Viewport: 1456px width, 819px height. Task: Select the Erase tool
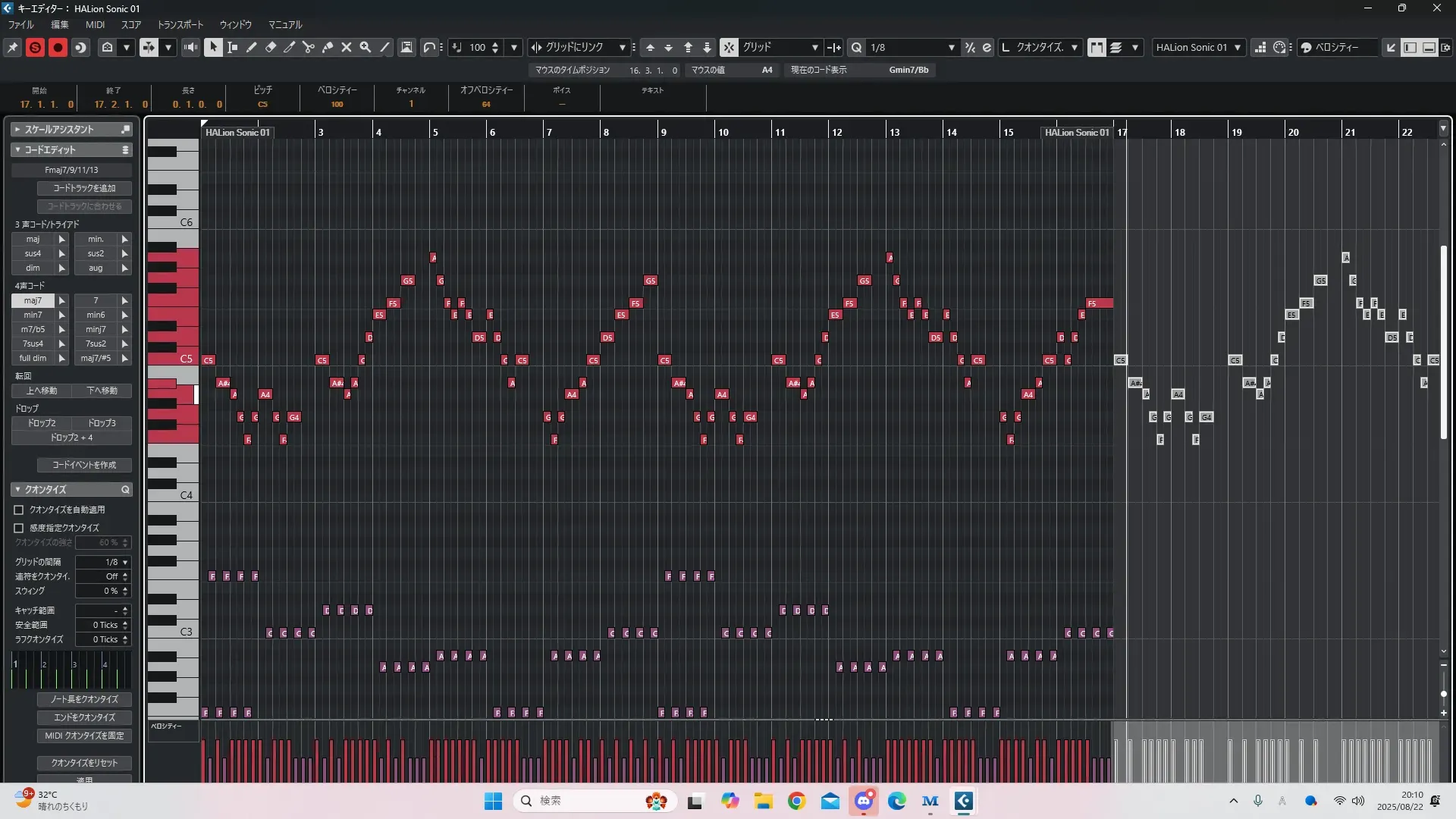pos(271,47)
